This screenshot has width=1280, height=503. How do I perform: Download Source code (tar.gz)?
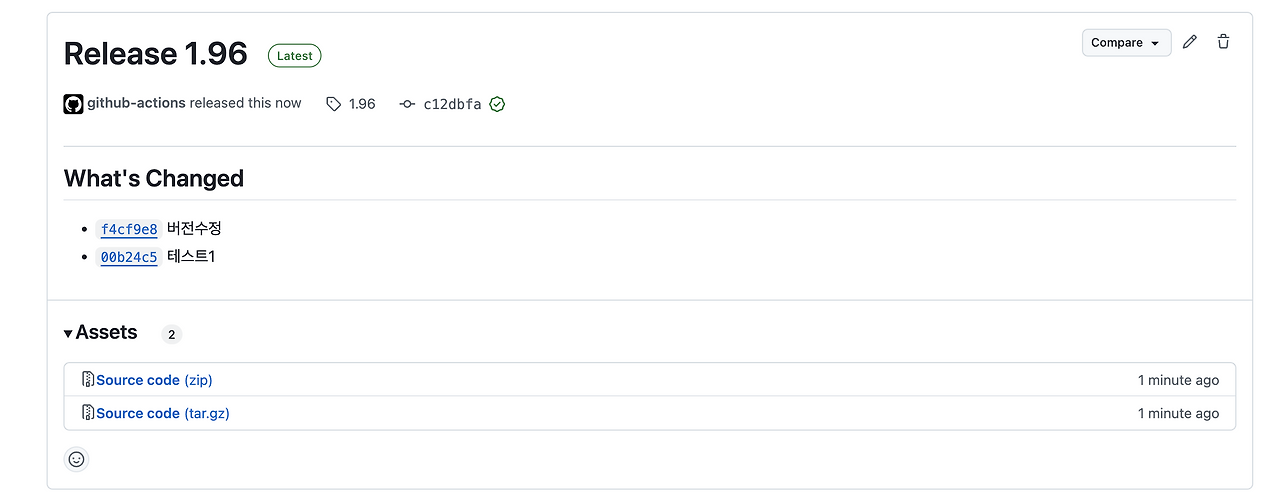pos(163,413)
